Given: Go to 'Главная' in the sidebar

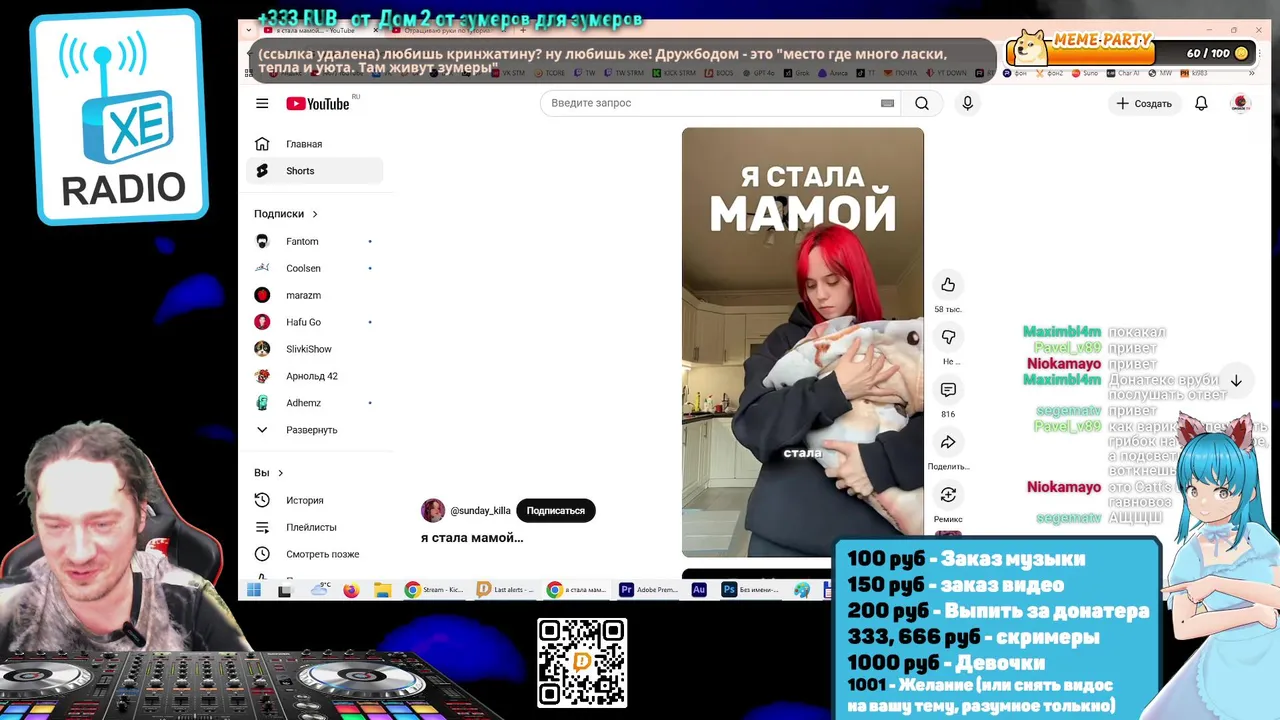Looking at the screenshot, I should tap(314, 144).
